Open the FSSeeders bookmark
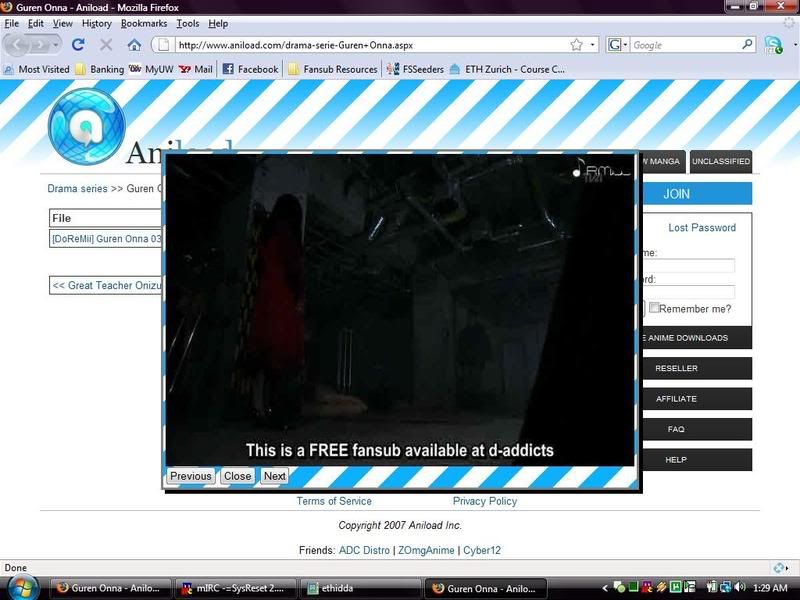This screenshot has height=600, width=800. coord(415,69)
